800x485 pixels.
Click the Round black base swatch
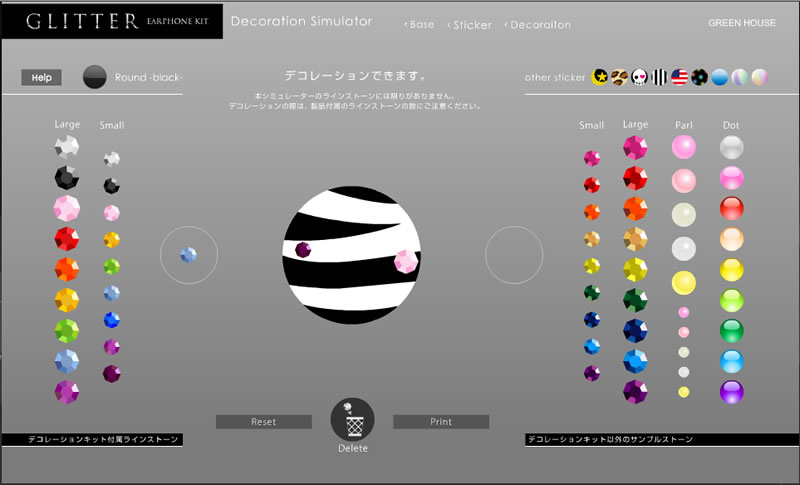[x=95, y=78]
